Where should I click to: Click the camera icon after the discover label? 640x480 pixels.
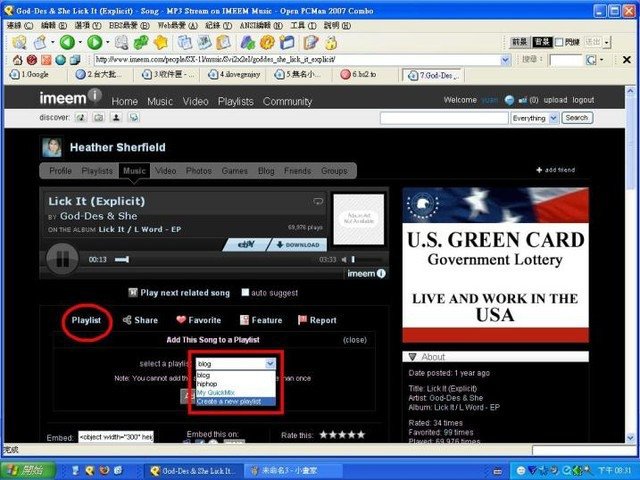[x=98, y=118]
